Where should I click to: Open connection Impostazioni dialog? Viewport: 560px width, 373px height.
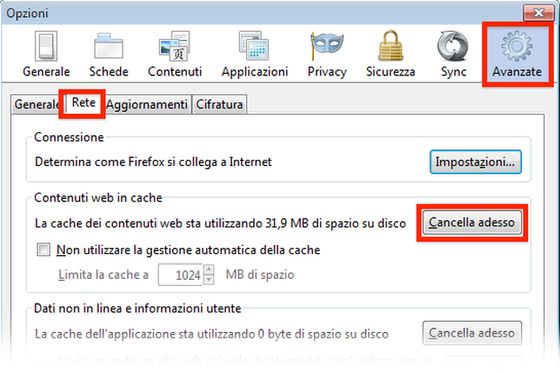[x=475, y=162]
